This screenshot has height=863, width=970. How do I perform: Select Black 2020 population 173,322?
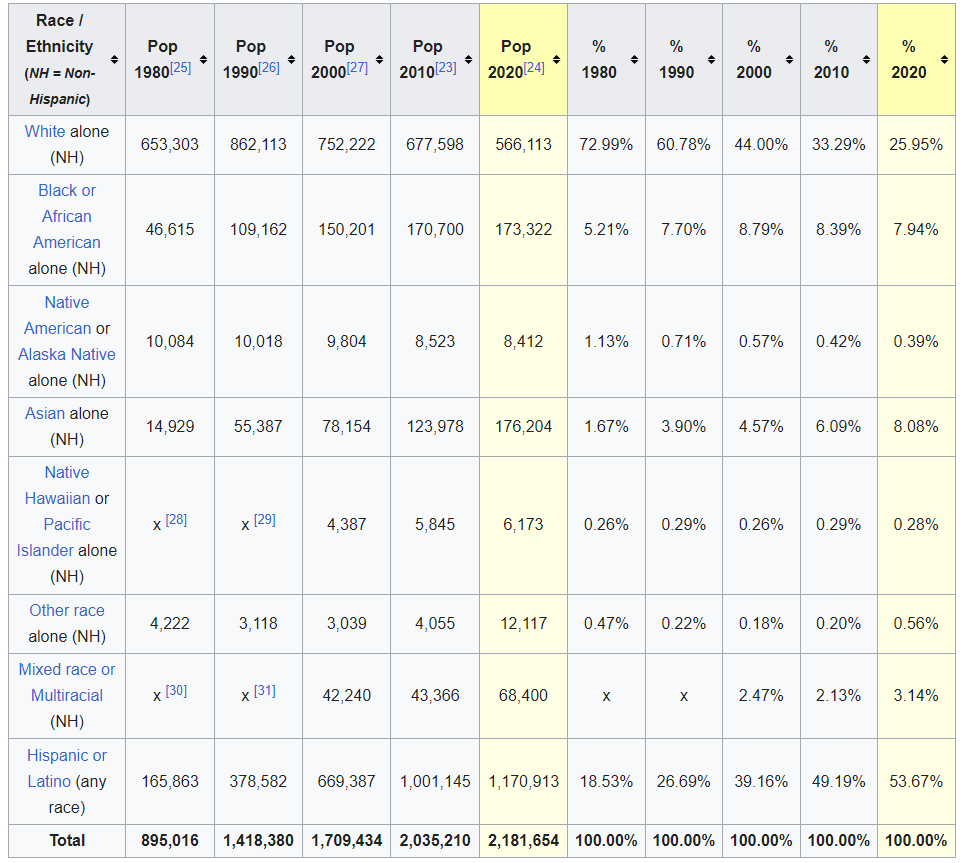[x=523, y=230]
